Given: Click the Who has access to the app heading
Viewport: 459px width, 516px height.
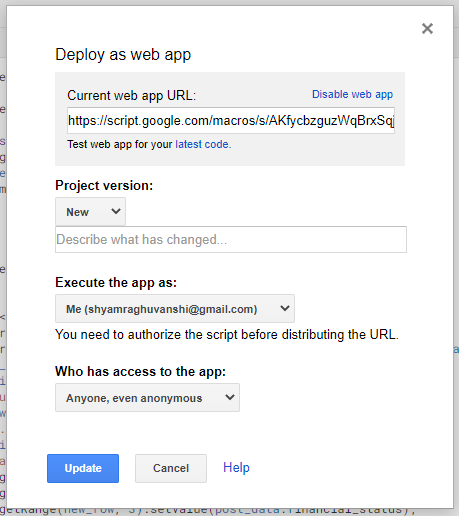Looking at the screenshot, I should tap(140, 371).
